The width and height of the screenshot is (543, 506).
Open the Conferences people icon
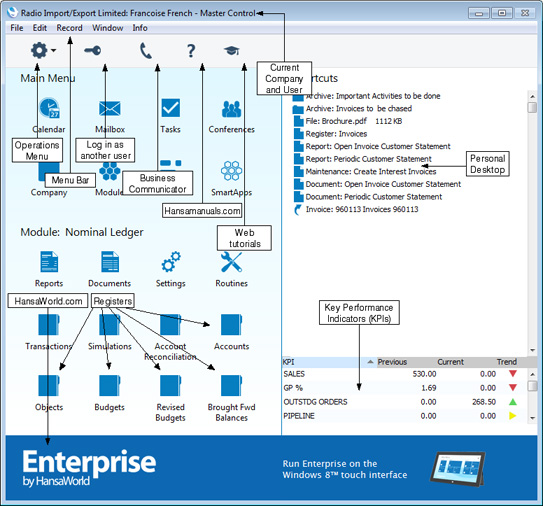[231, 109]
